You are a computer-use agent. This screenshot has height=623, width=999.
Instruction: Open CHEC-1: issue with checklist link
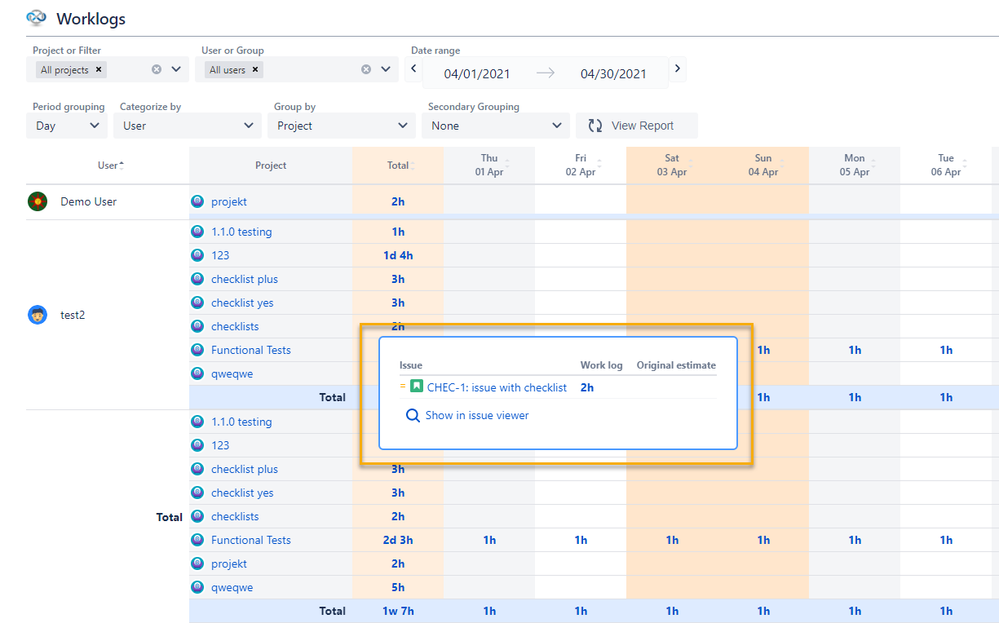pyautogui.click(x=496, y=387)
